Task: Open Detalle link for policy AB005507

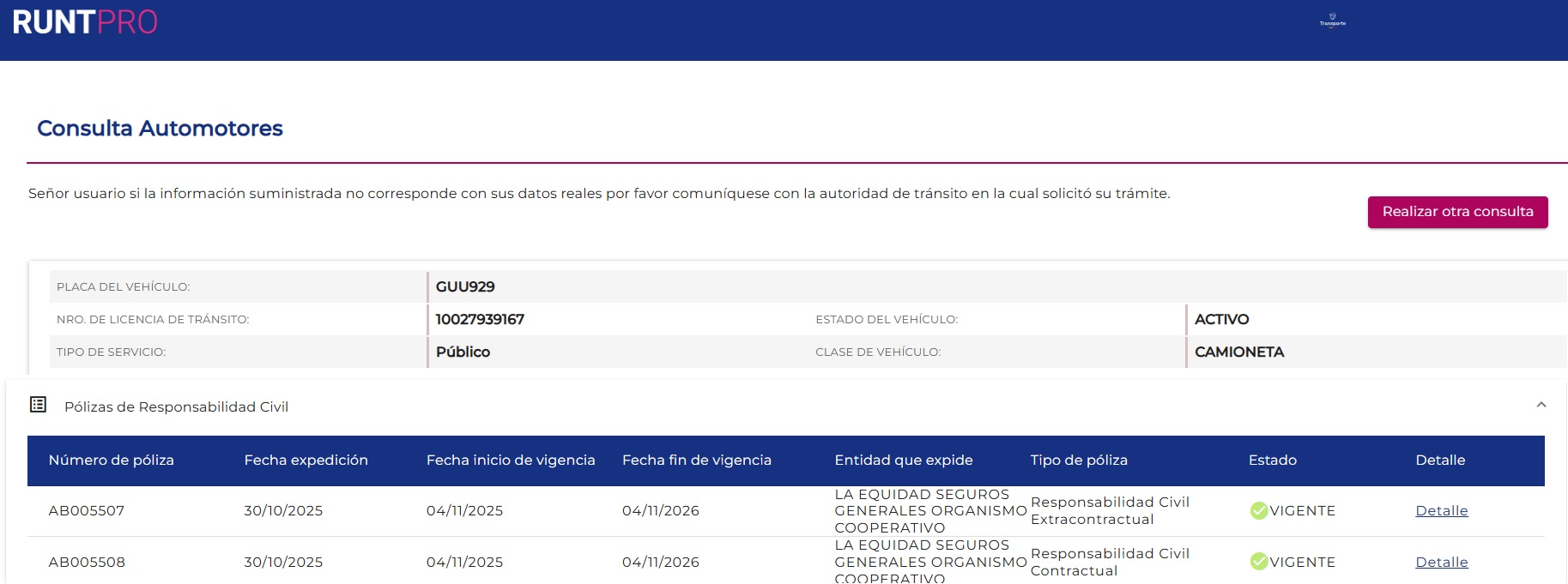Action: point(1441,511)
